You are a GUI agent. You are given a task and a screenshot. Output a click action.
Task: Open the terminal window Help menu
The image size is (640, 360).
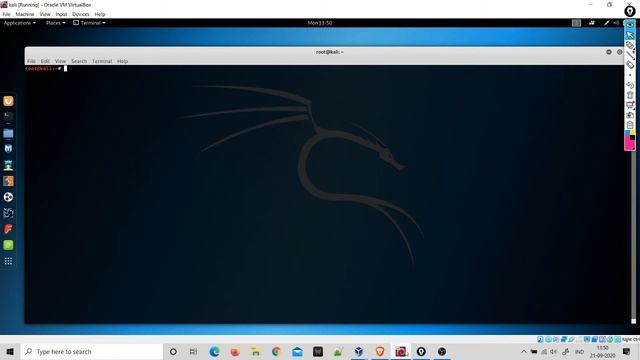pos(122,61)
